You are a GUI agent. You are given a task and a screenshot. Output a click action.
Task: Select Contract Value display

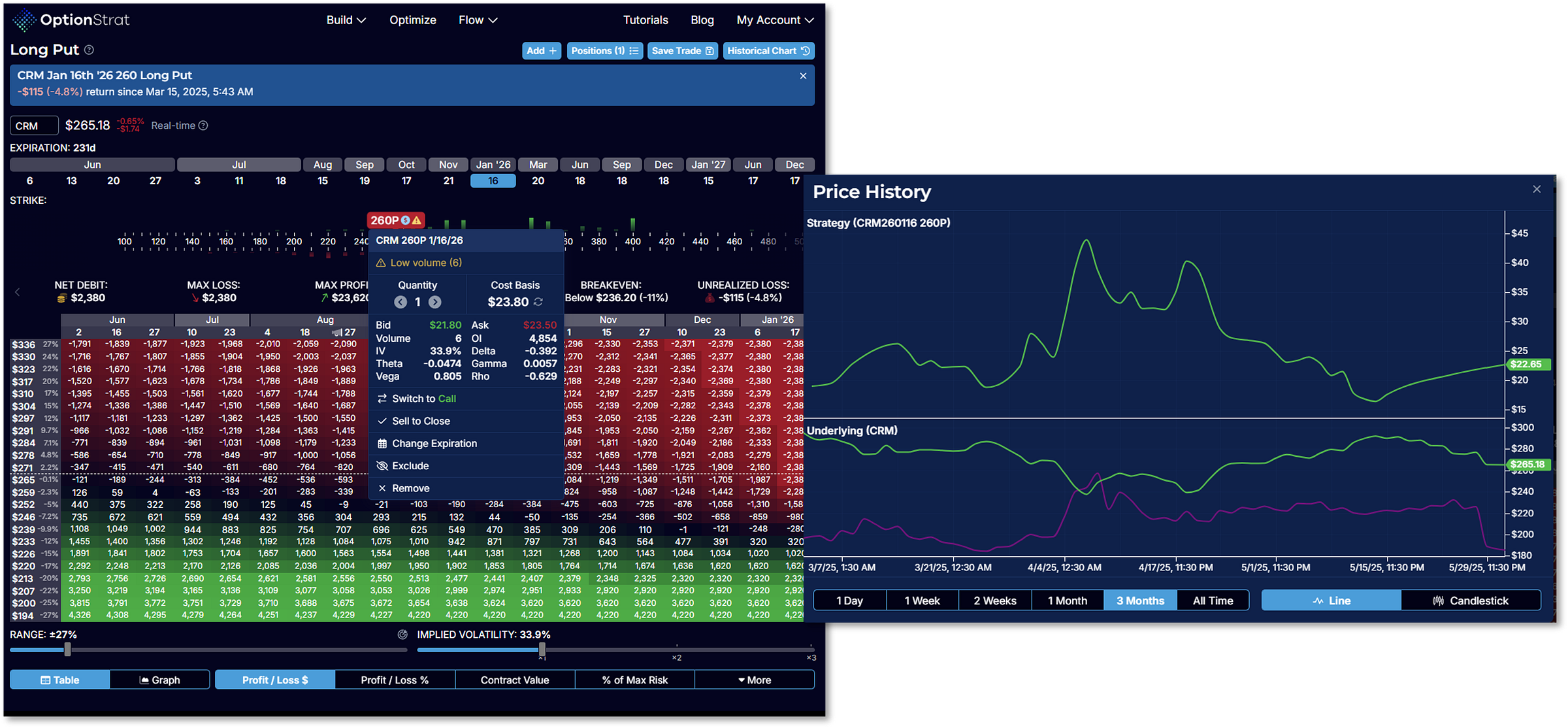(x=515, y=680)
